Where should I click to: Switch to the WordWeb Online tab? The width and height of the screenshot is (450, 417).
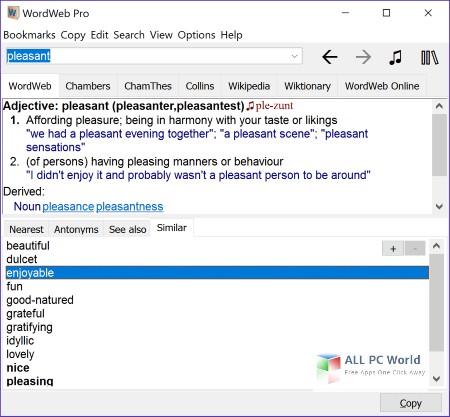pos(382,86)
